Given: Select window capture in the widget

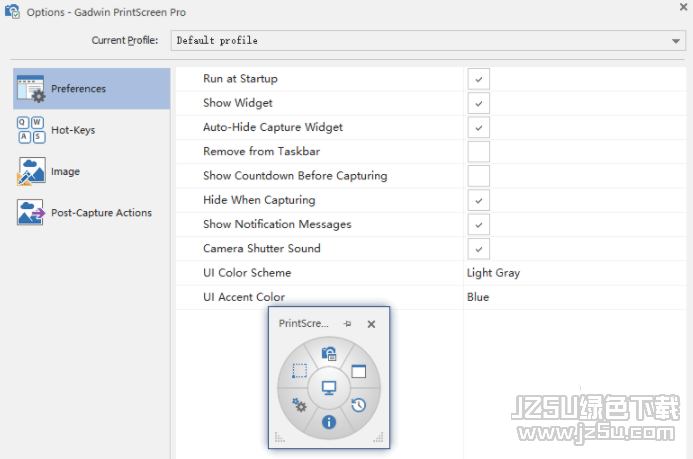Looking at the screenshot, I should coord(358,371).
